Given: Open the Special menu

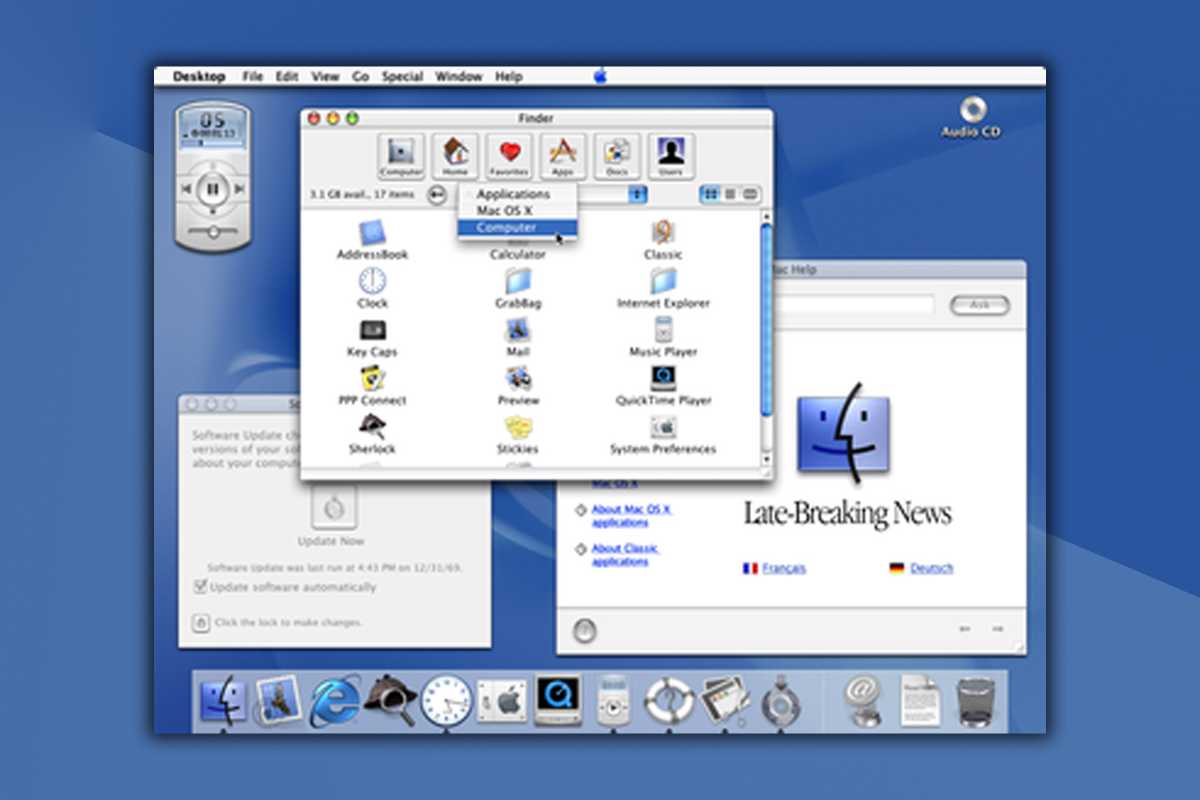Looking at the screenshot, I should (x=401, y=76).
